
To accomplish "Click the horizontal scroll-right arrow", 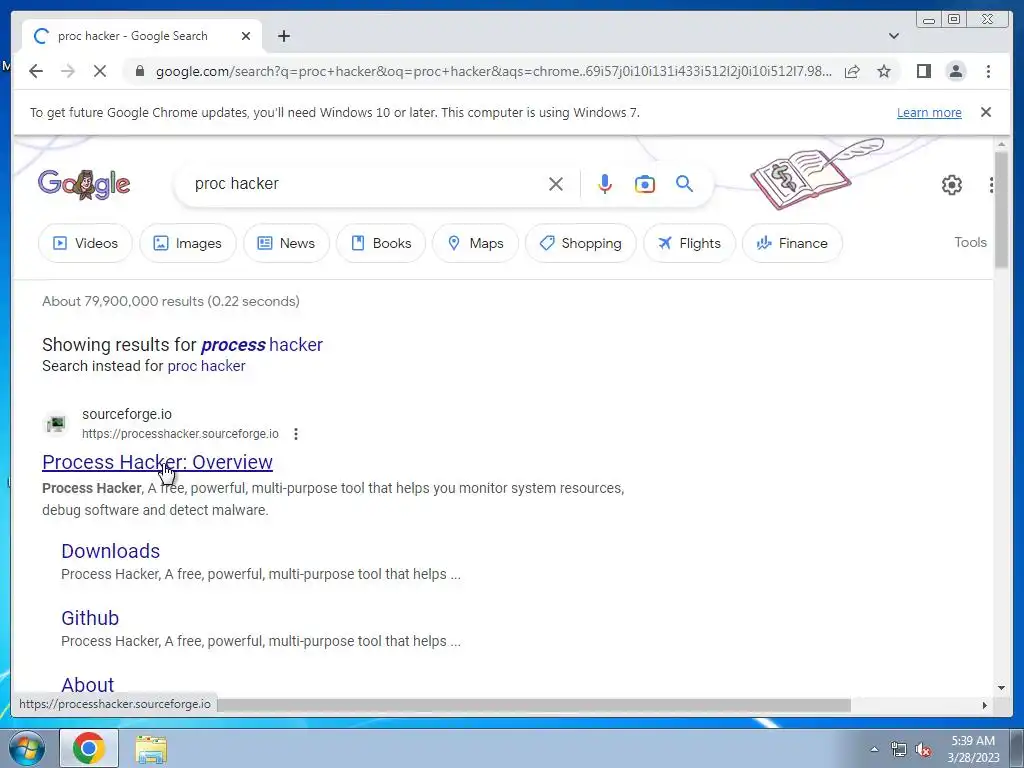I will (985, 705).
